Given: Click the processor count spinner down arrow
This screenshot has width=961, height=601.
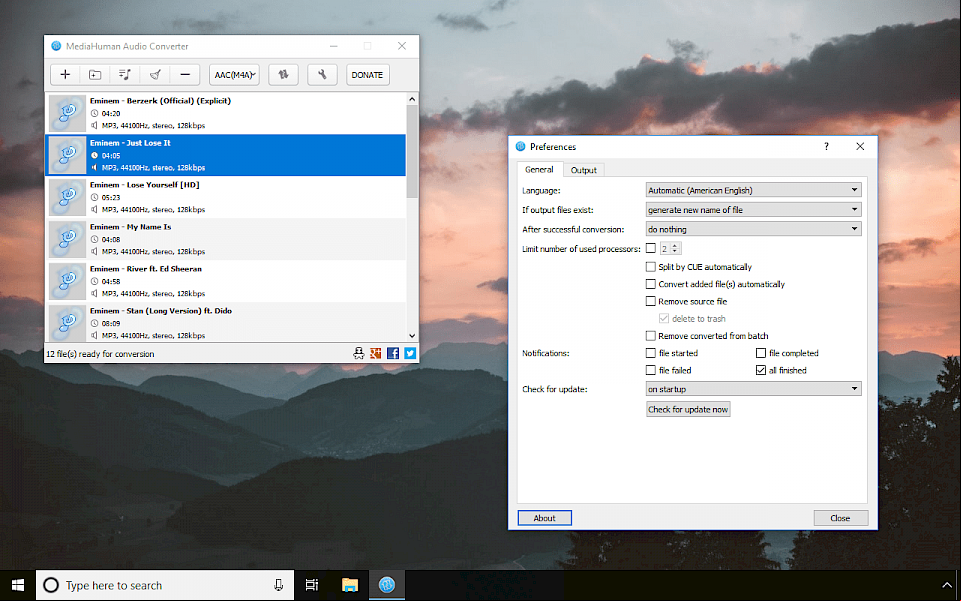Looking at the screenshot, I should [x=675, y=251].
